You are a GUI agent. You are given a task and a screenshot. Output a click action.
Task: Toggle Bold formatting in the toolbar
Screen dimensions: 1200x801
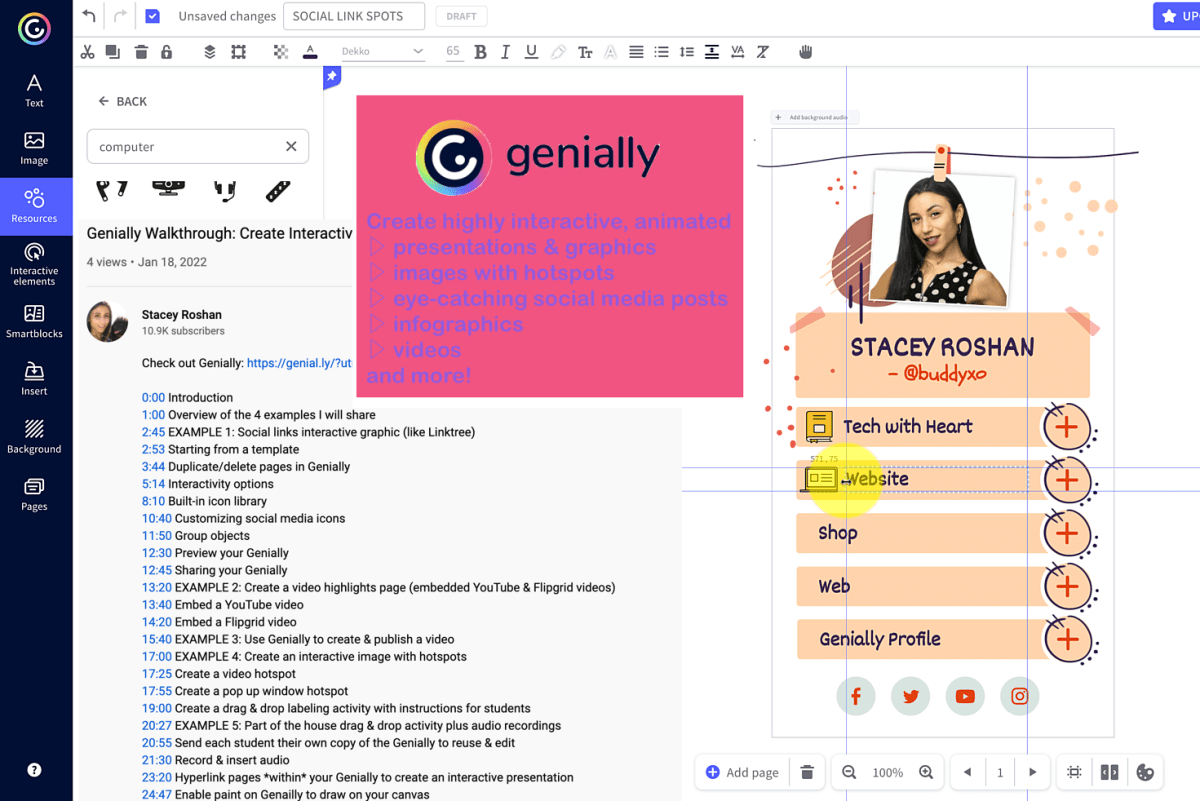480,51
